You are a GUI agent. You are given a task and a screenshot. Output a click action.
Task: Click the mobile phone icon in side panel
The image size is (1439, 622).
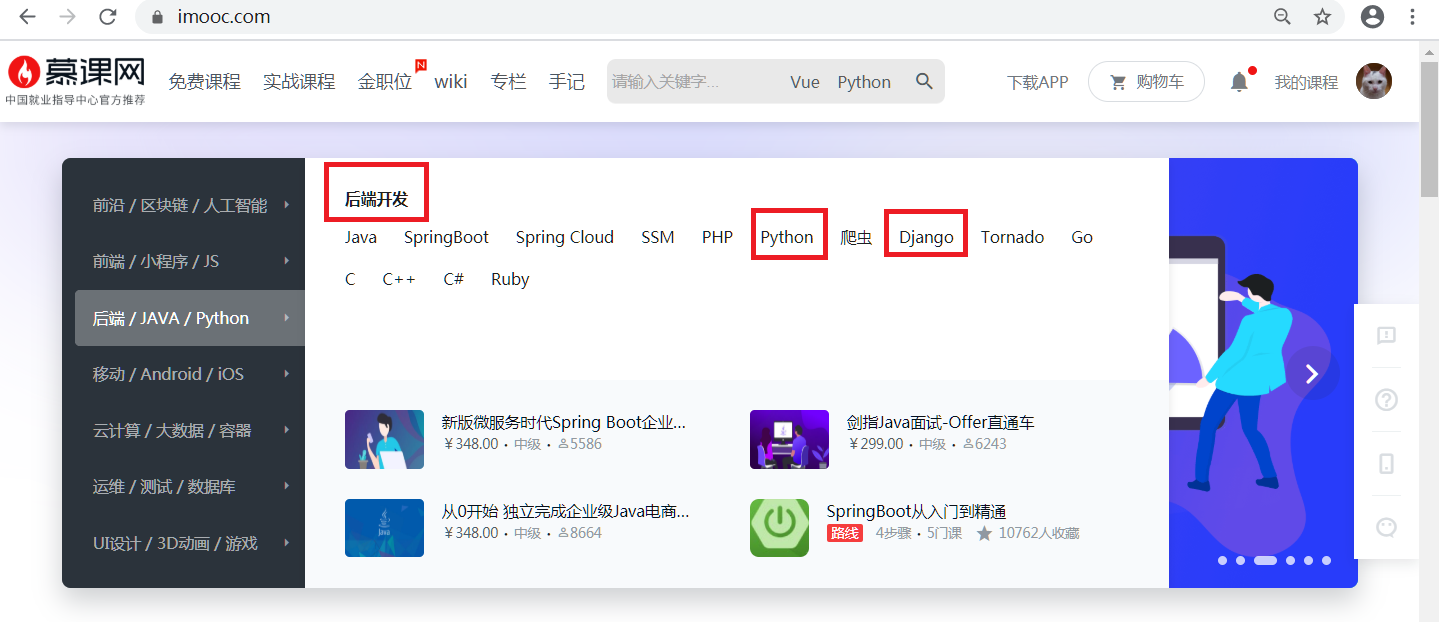tap(1386, 463)
